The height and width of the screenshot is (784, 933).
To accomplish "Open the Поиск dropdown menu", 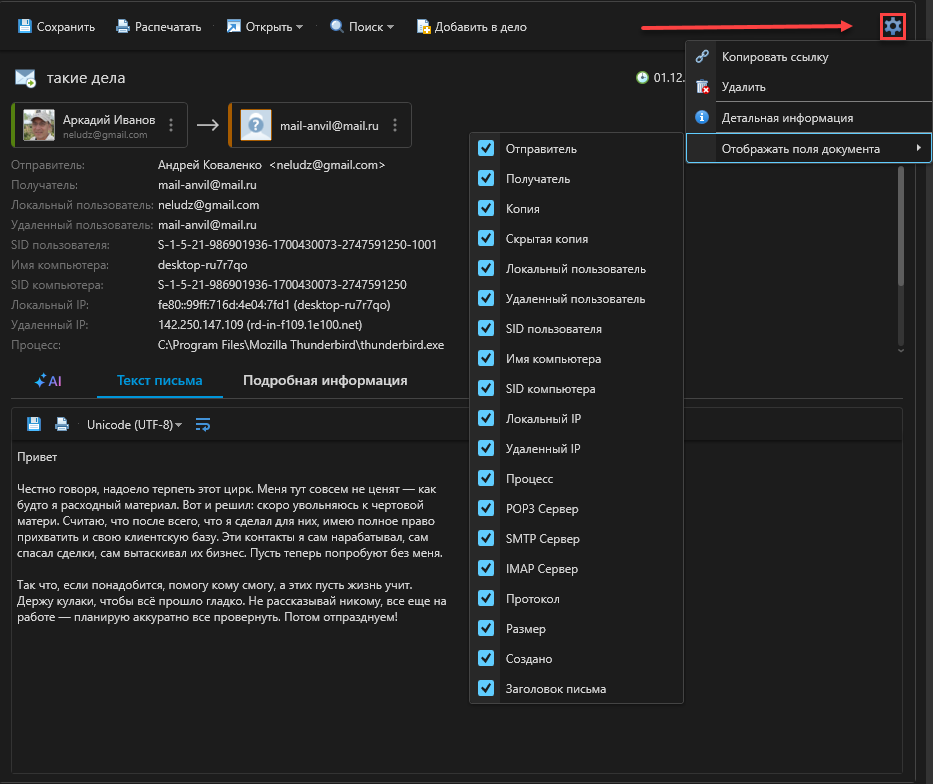I will (x=362, y=27).
